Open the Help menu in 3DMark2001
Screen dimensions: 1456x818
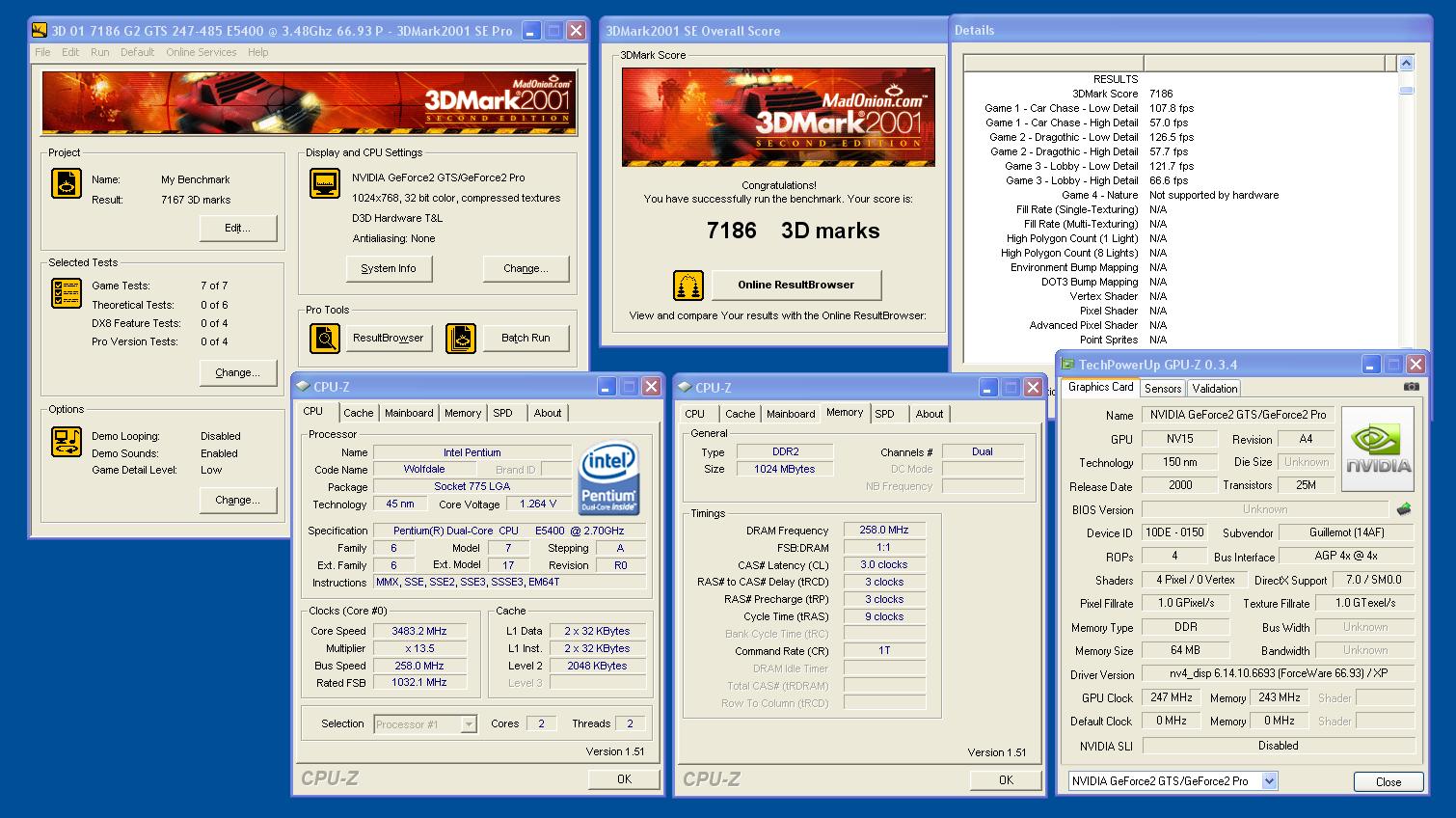click(x=257, y=52)
